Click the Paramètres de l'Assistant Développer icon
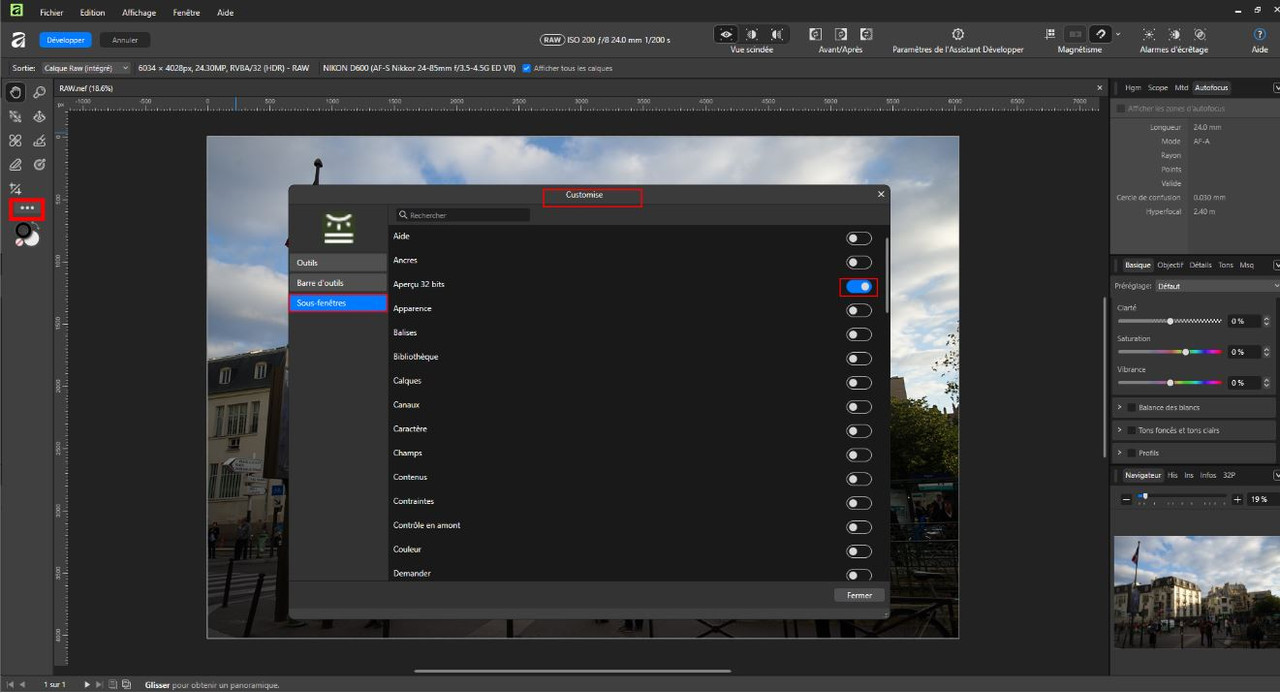Viewport: 1280px width, 693px height. point(957,34)
